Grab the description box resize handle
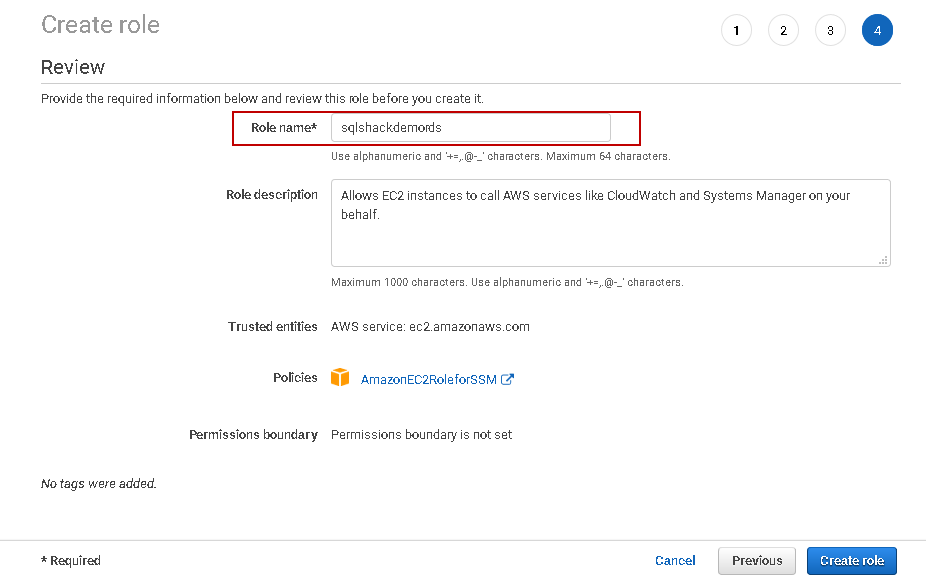 click(883, 260)
